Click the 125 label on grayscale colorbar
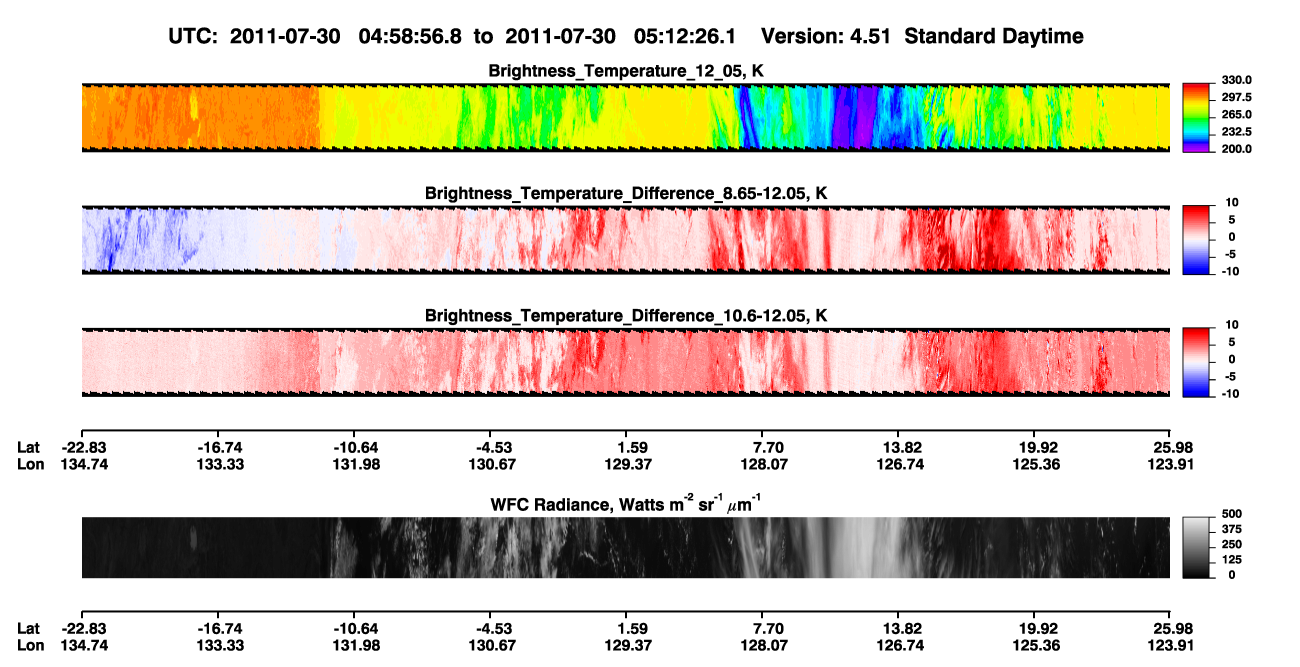Viewport: 1300px width, 667px height. 1231,559
